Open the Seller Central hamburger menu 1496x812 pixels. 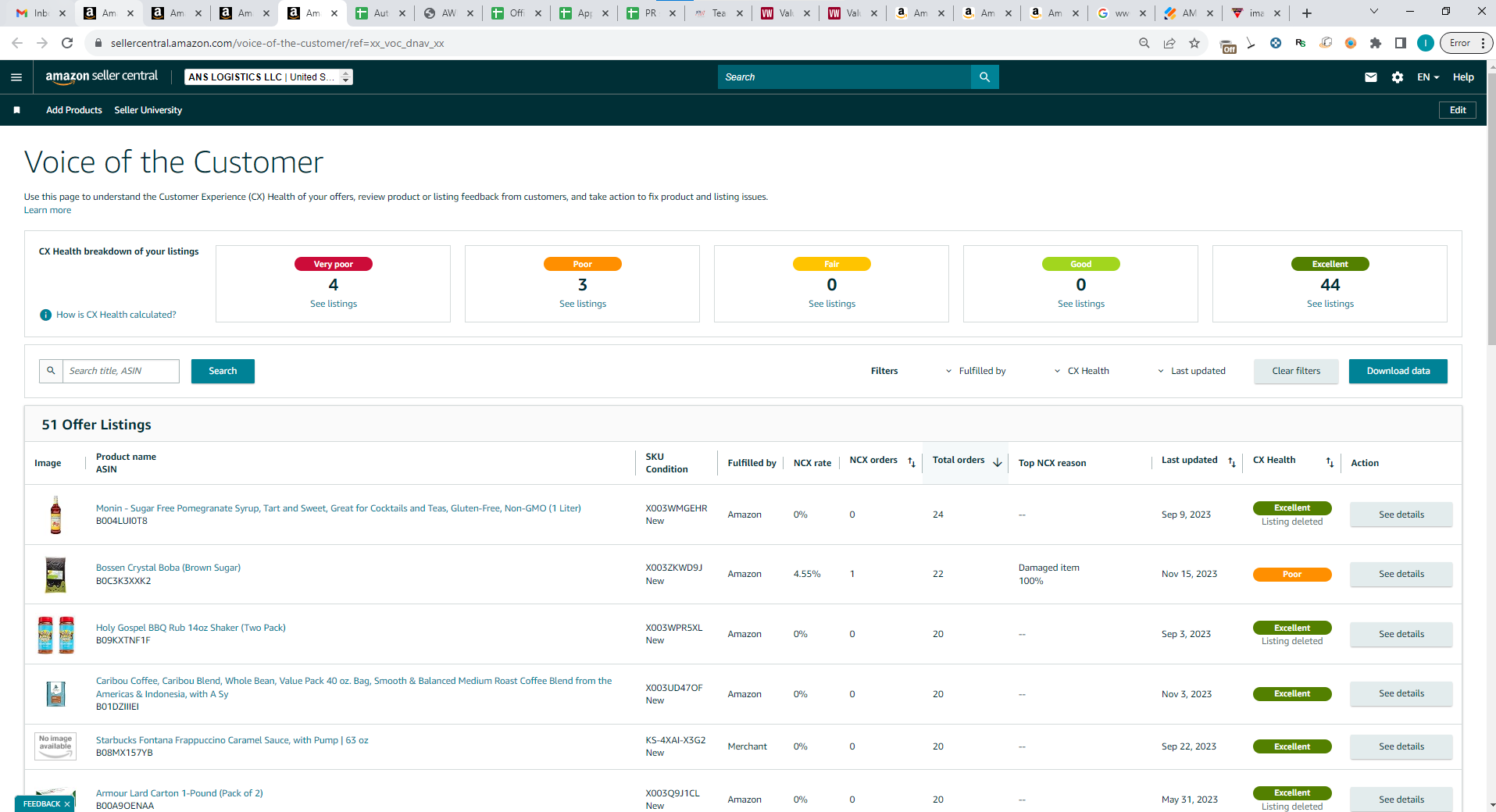(x=16, y=77)
